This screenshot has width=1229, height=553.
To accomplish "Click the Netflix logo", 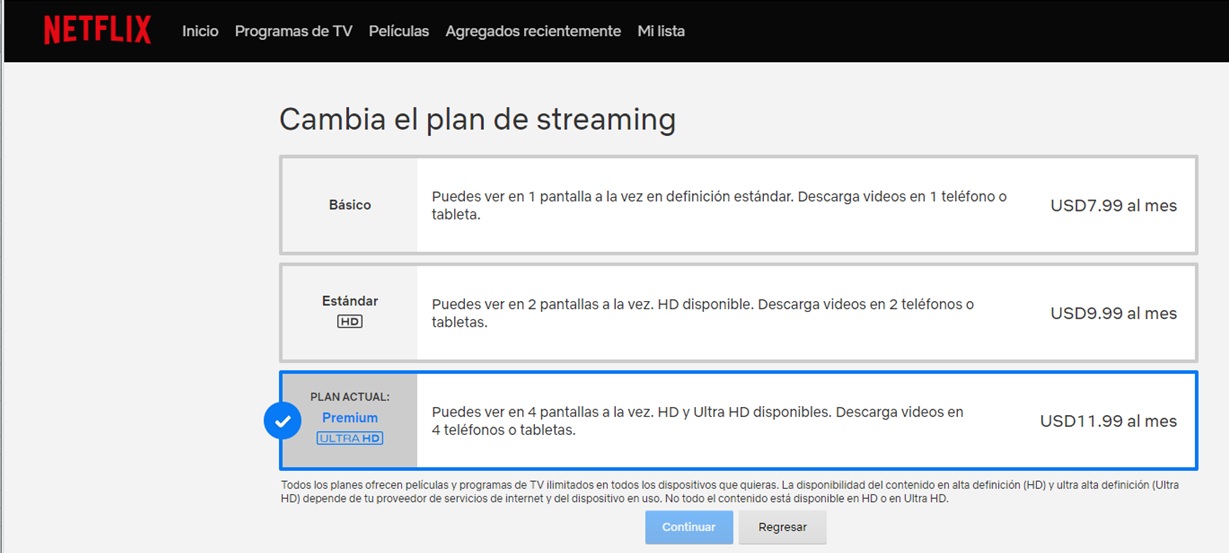I will click(97, 30).
